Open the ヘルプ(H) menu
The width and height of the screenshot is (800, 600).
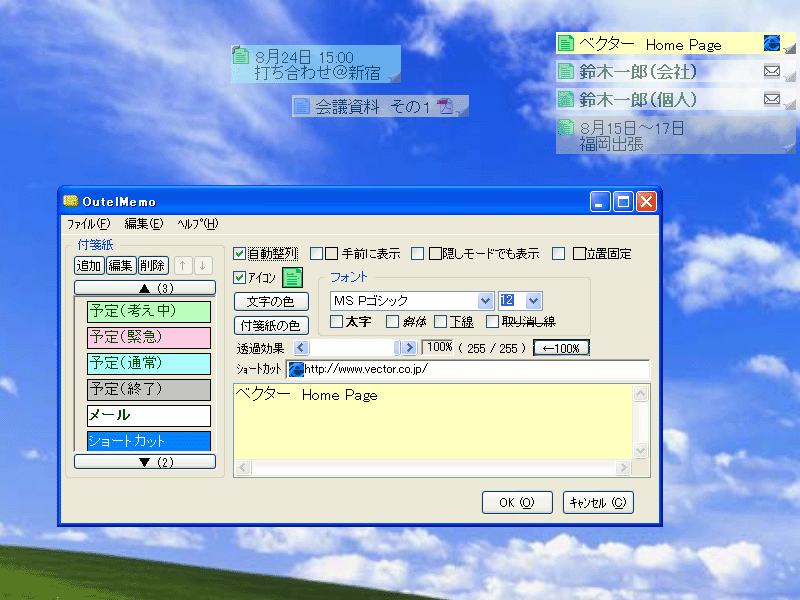click(x=197, y=223)
